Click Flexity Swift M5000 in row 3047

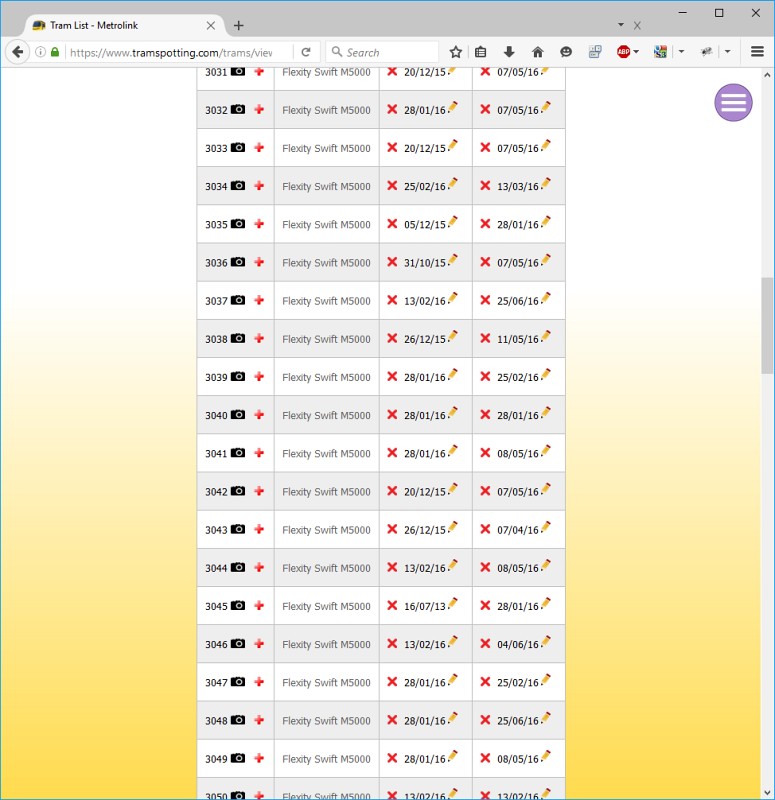point(327,683)
